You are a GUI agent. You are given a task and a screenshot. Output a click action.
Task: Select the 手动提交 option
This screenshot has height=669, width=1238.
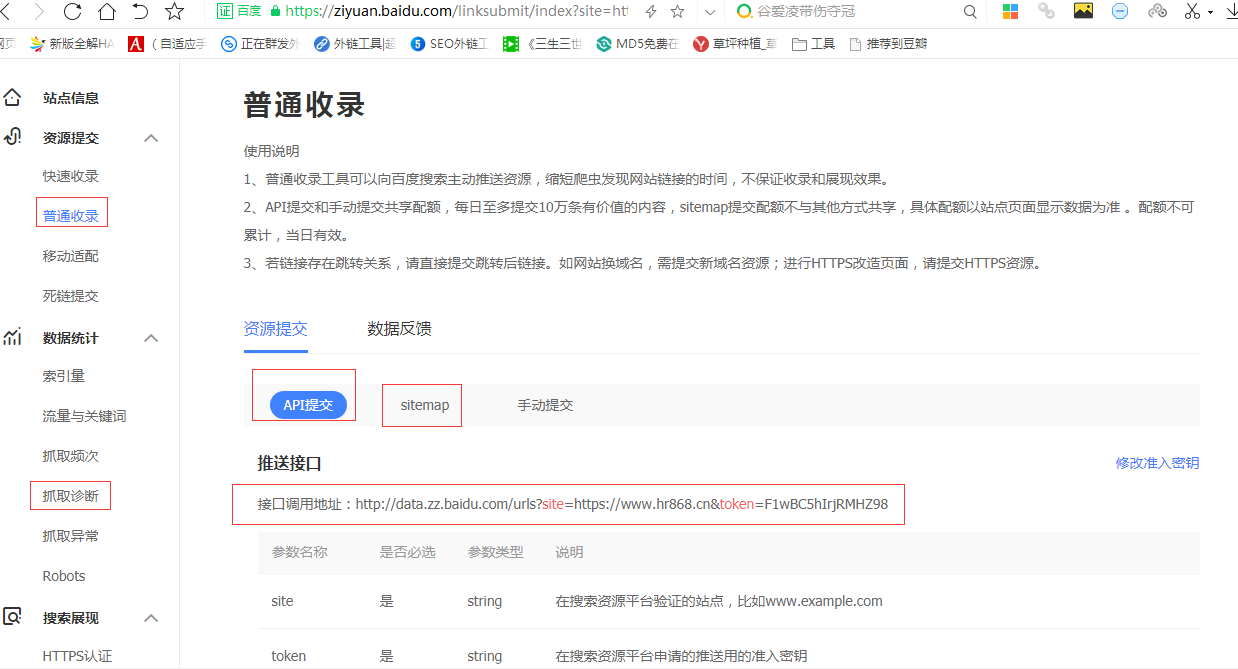pos(545,405)
